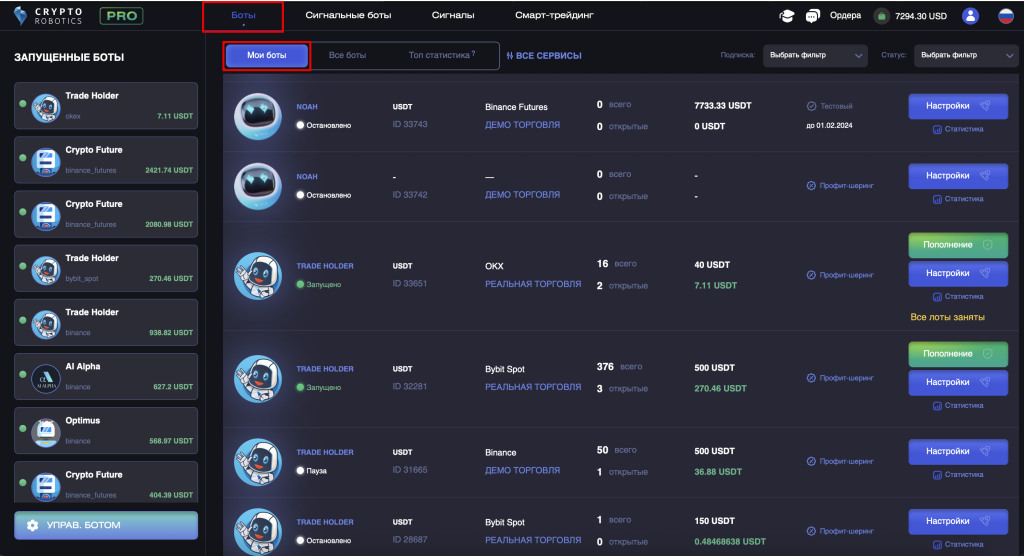Click Настройки for NOAH ID 33743
1024x556 pixels.
(958, 106)
